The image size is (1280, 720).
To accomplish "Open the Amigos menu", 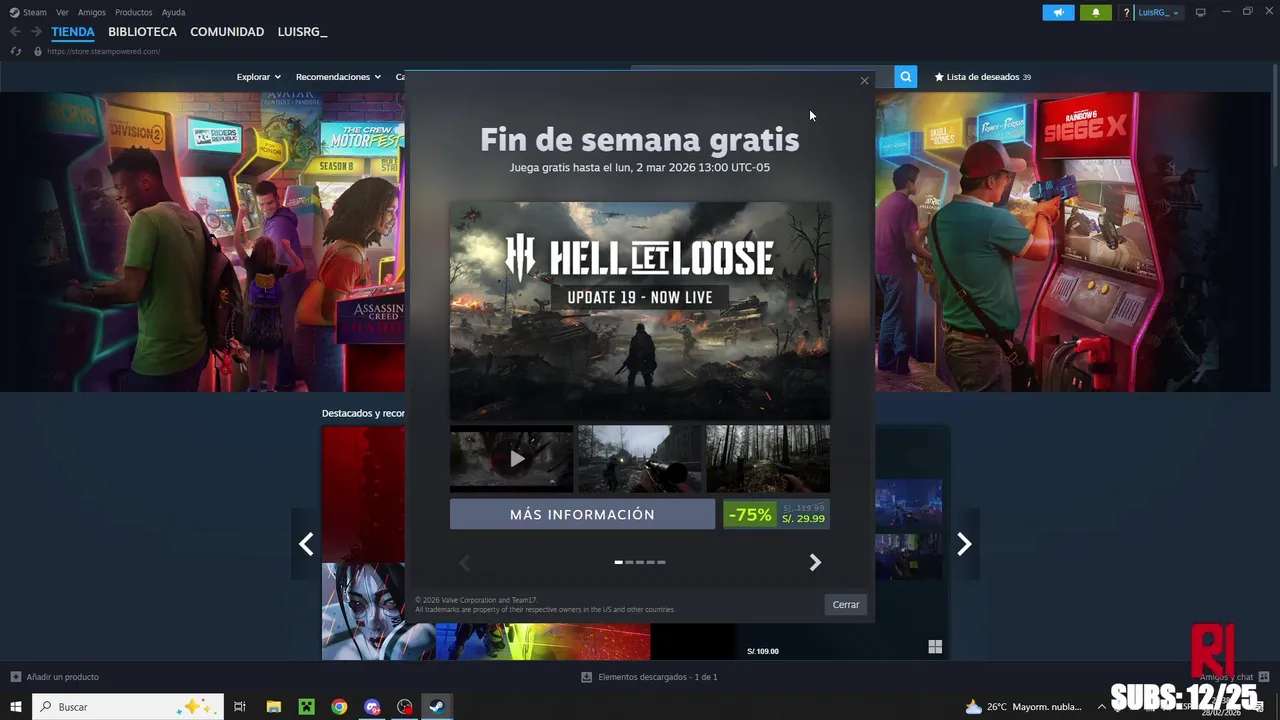I will click(x=92, y=12).
